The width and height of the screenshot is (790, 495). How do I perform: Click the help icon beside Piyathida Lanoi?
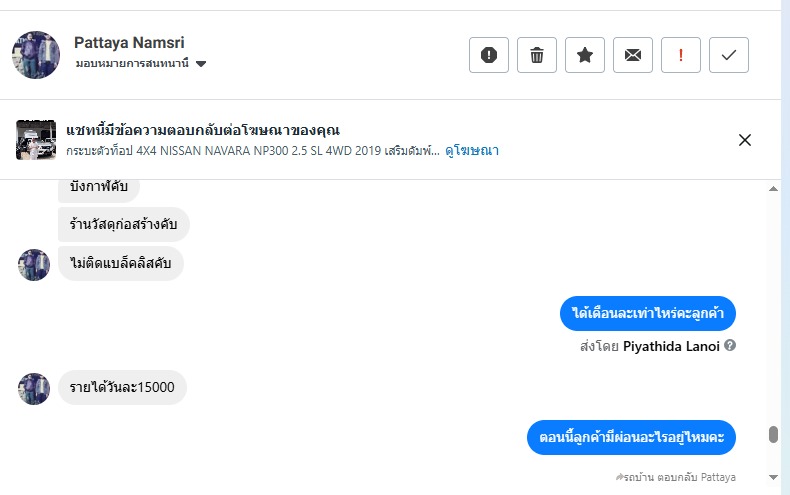730,345
